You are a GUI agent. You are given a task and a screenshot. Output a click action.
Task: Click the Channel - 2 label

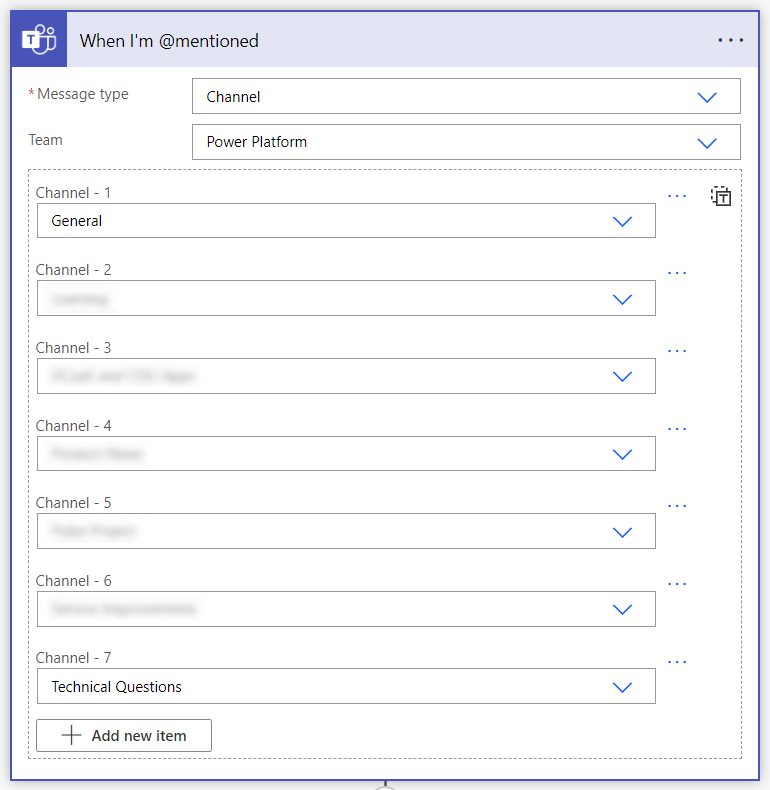(73, 270)
